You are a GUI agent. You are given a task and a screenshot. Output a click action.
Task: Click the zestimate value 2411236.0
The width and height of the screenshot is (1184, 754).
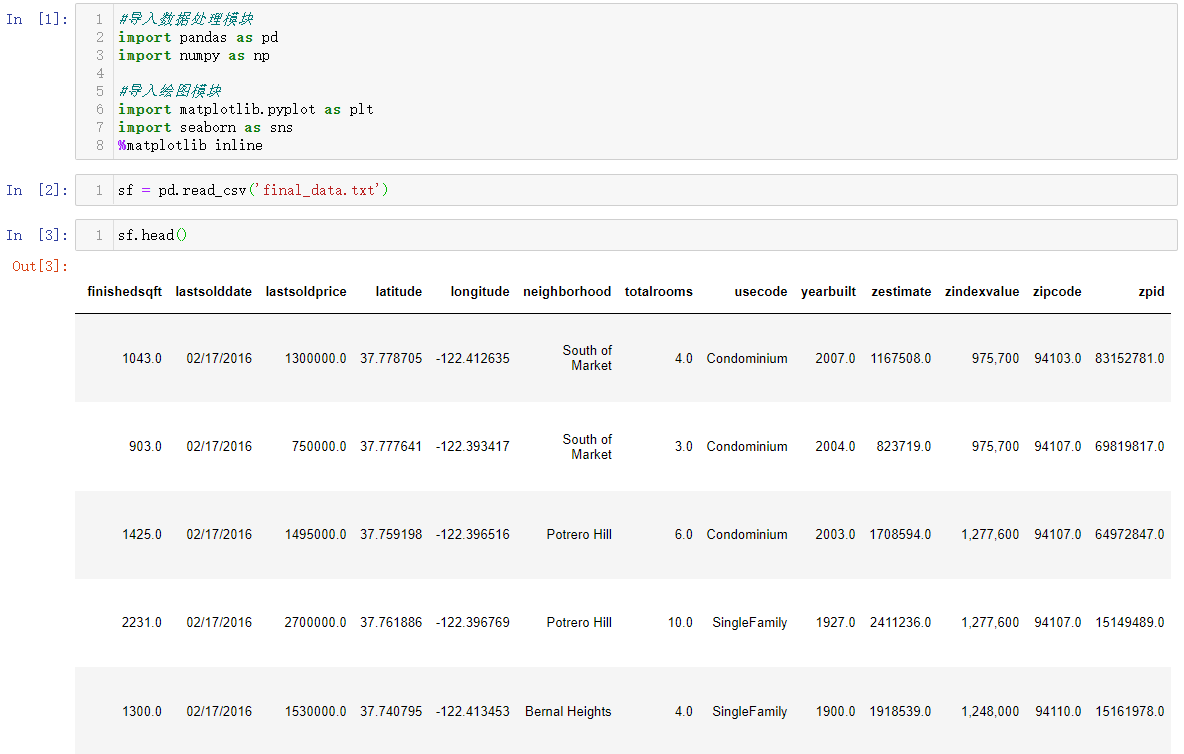click(x=900, y=623)
